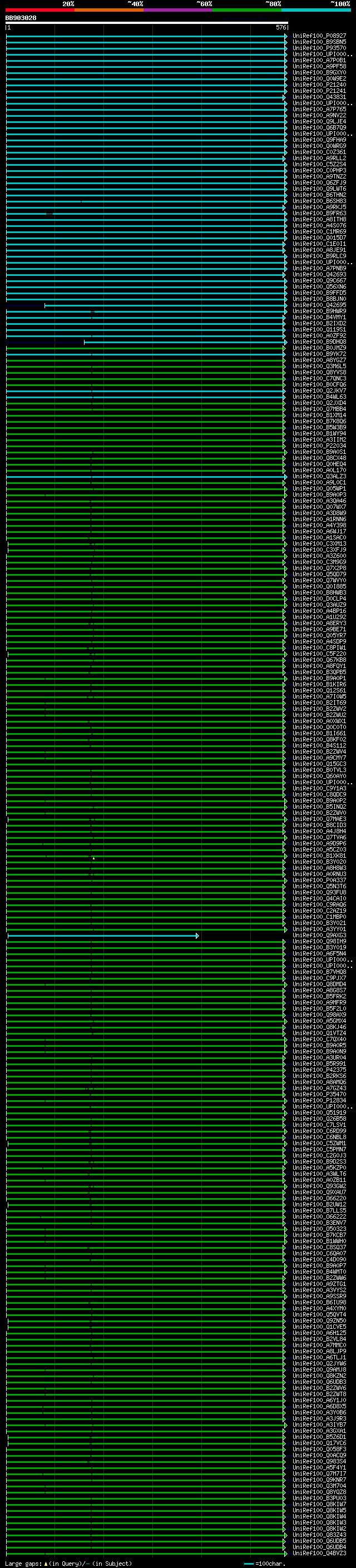Image resolution: width=356 pixels, height=1568 pixels.
Task: Select hit label UniRef100_Q9AXG3
Action: 319,936
